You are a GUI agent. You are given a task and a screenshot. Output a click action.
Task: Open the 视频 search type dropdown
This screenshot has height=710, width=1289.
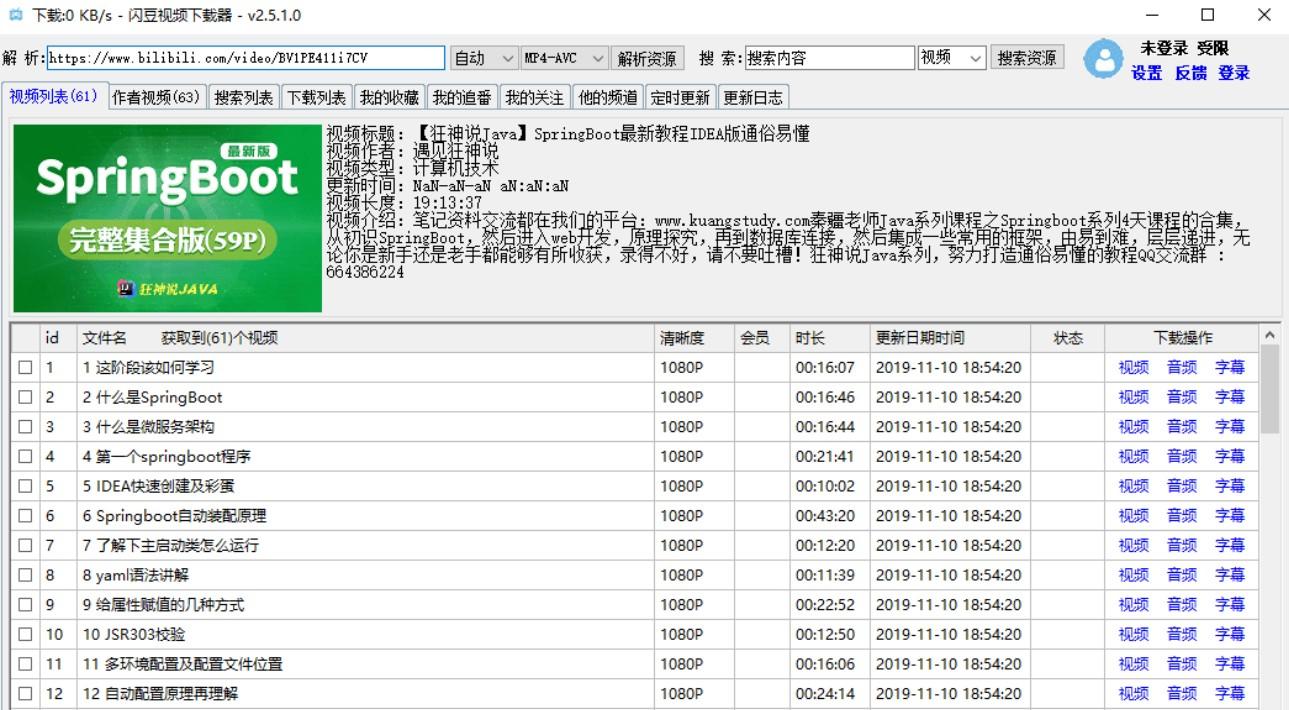(952, 58)
